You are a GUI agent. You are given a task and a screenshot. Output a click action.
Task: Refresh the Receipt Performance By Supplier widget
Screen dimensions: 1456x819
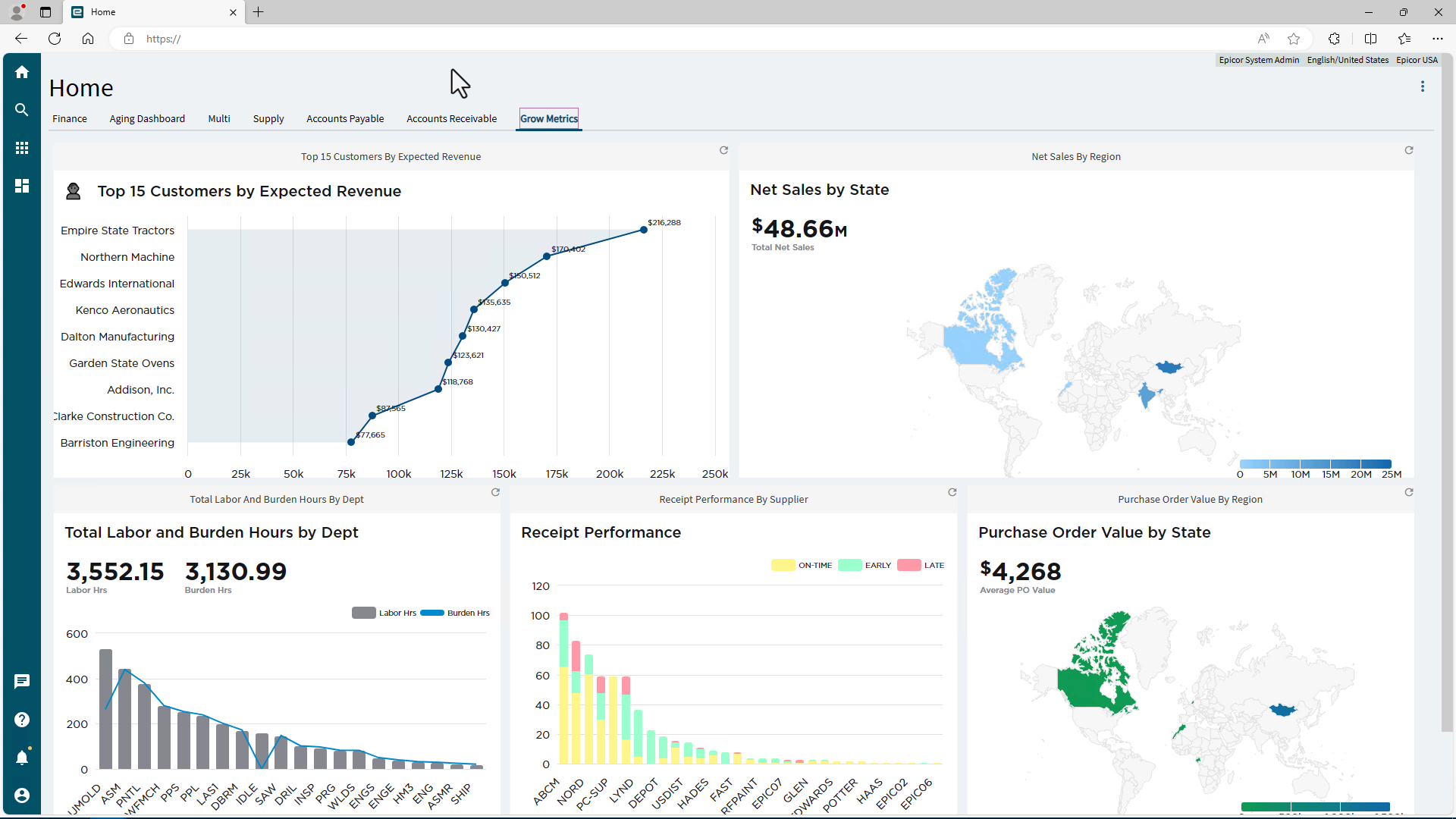(x=952, y=492)
